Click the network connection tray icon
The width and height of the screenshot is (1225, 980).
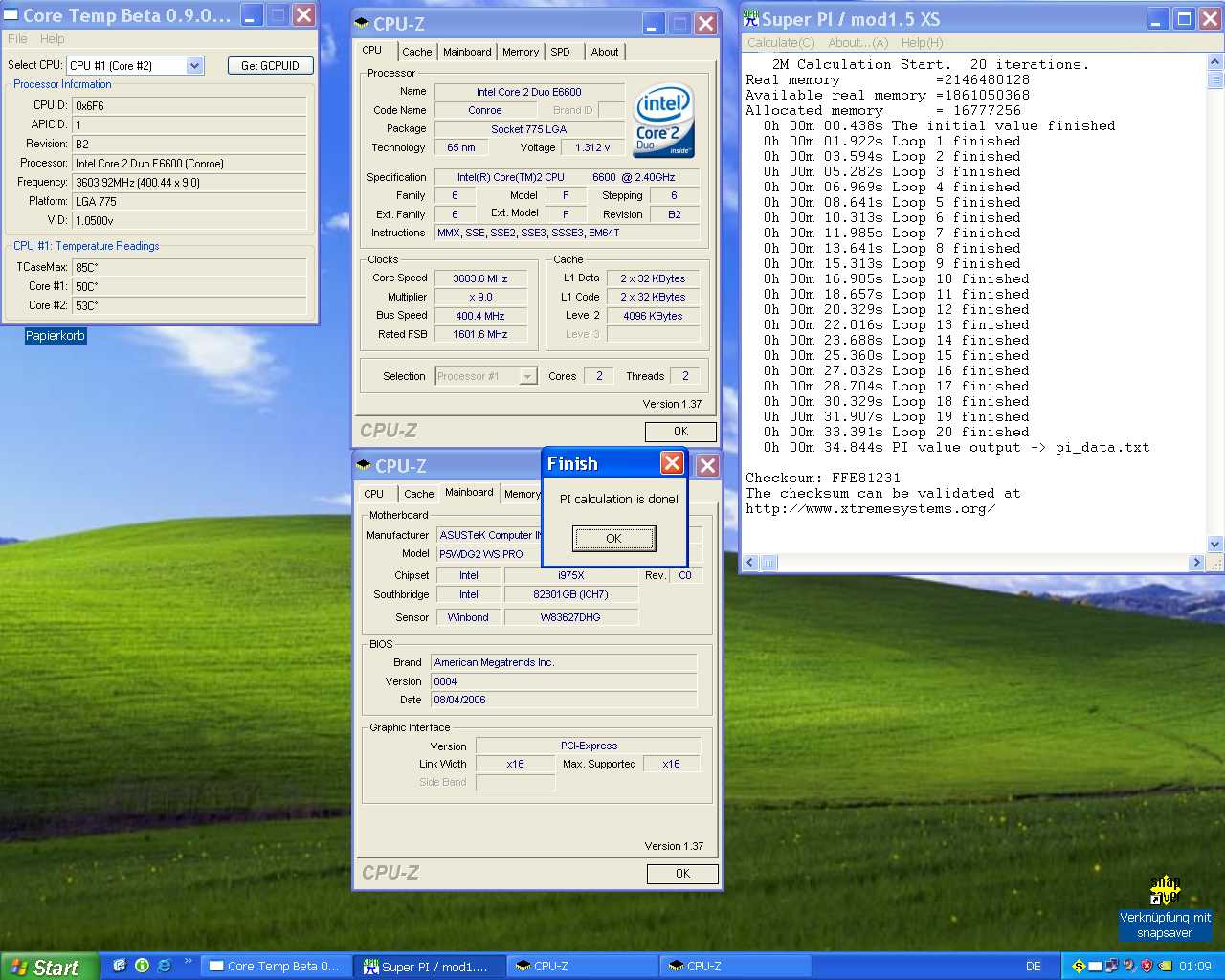(1112, 967)
